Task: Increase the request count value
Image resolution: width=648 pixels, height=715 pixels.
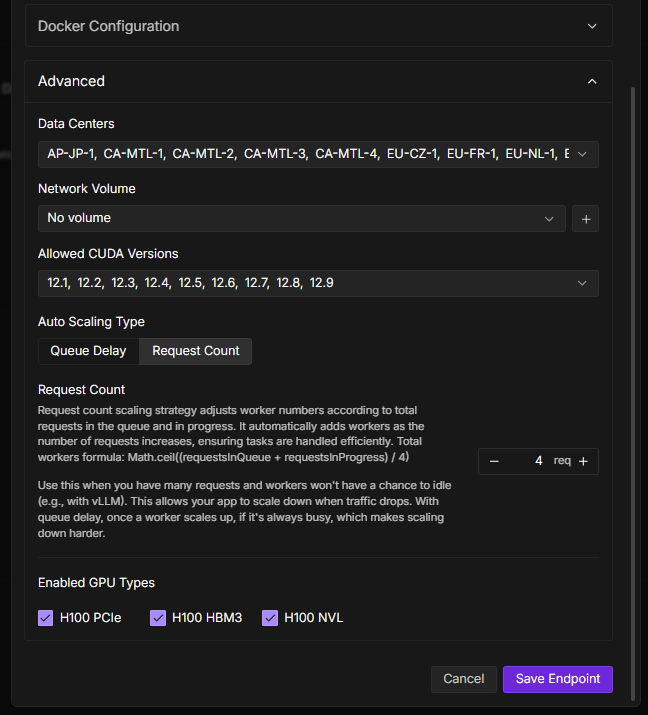Action: [583, 461]
